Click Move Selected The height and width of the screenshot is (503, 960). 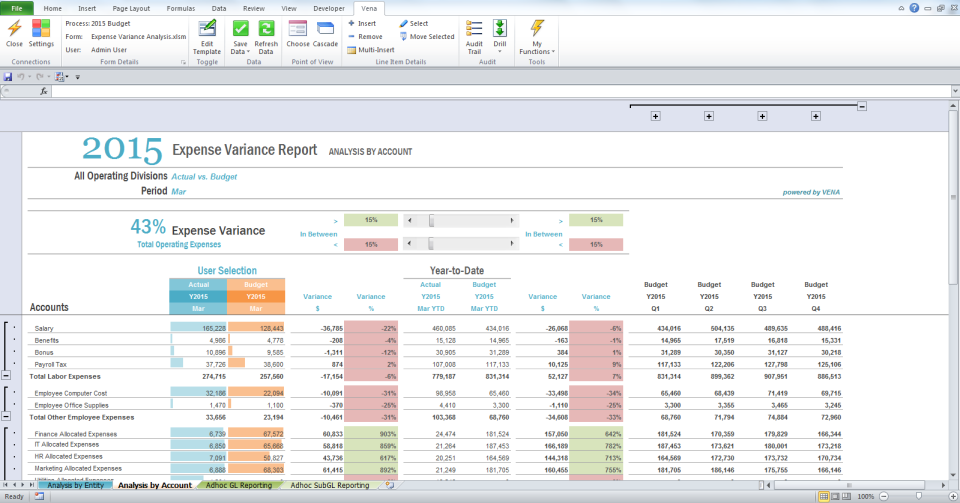(427, 37)
